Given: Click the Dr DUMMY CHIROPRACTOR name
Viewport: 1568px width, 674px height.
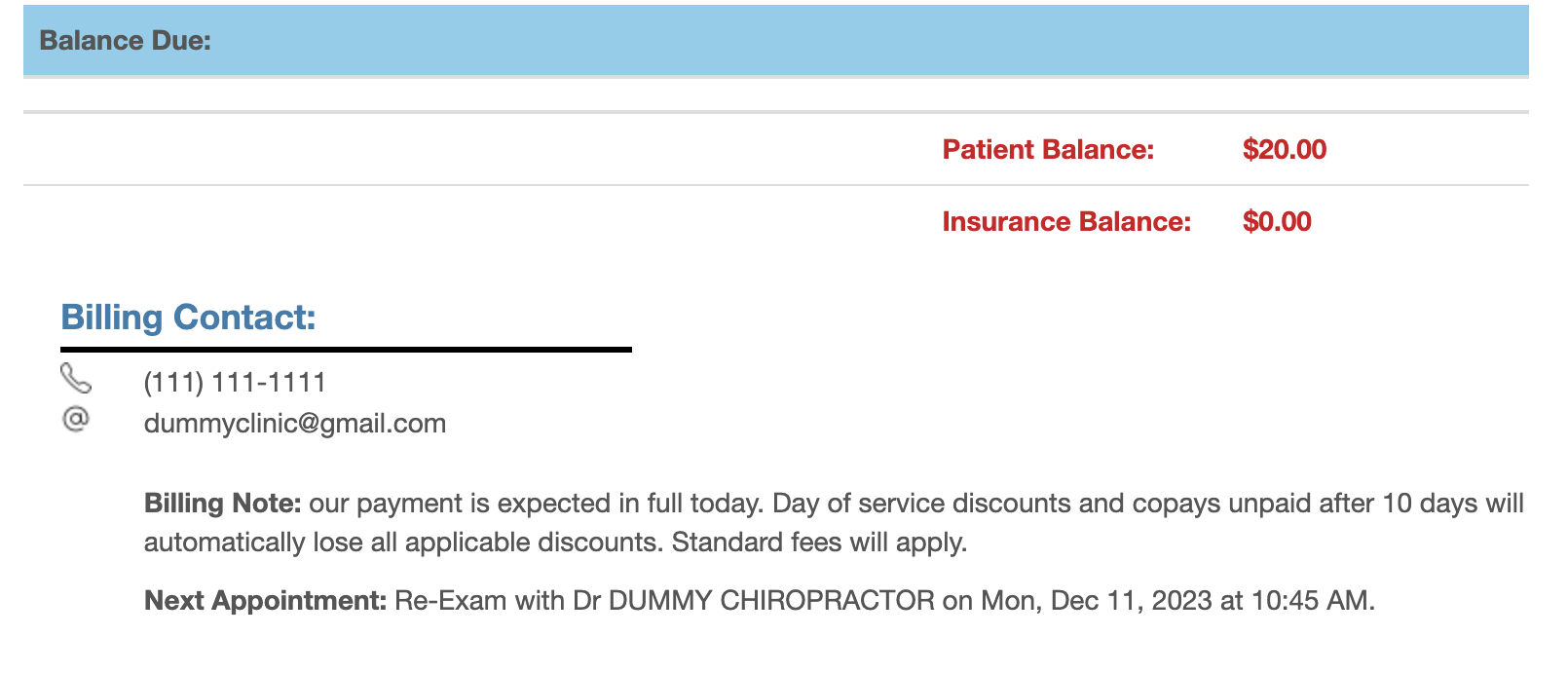Looking at the screenshot, I should click(754, 600).
